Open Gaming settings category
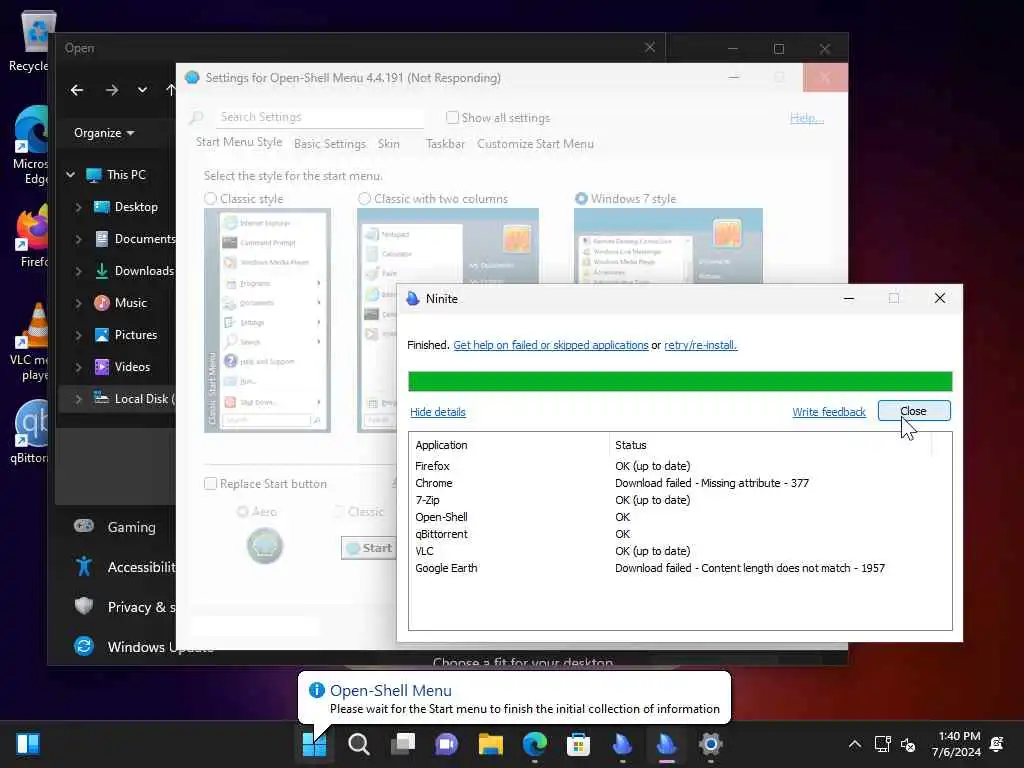The height and width of the screenshot is (768, 1024). coord(116,527)
